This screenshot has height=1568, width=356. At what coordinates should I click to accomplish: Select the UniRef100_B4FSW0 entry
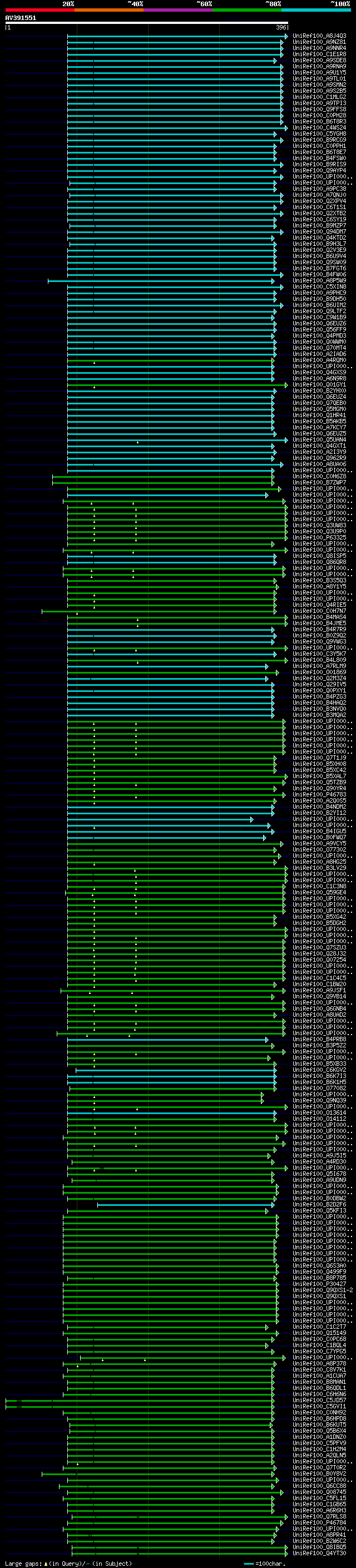pyautogui.click(x=319, y=159)
